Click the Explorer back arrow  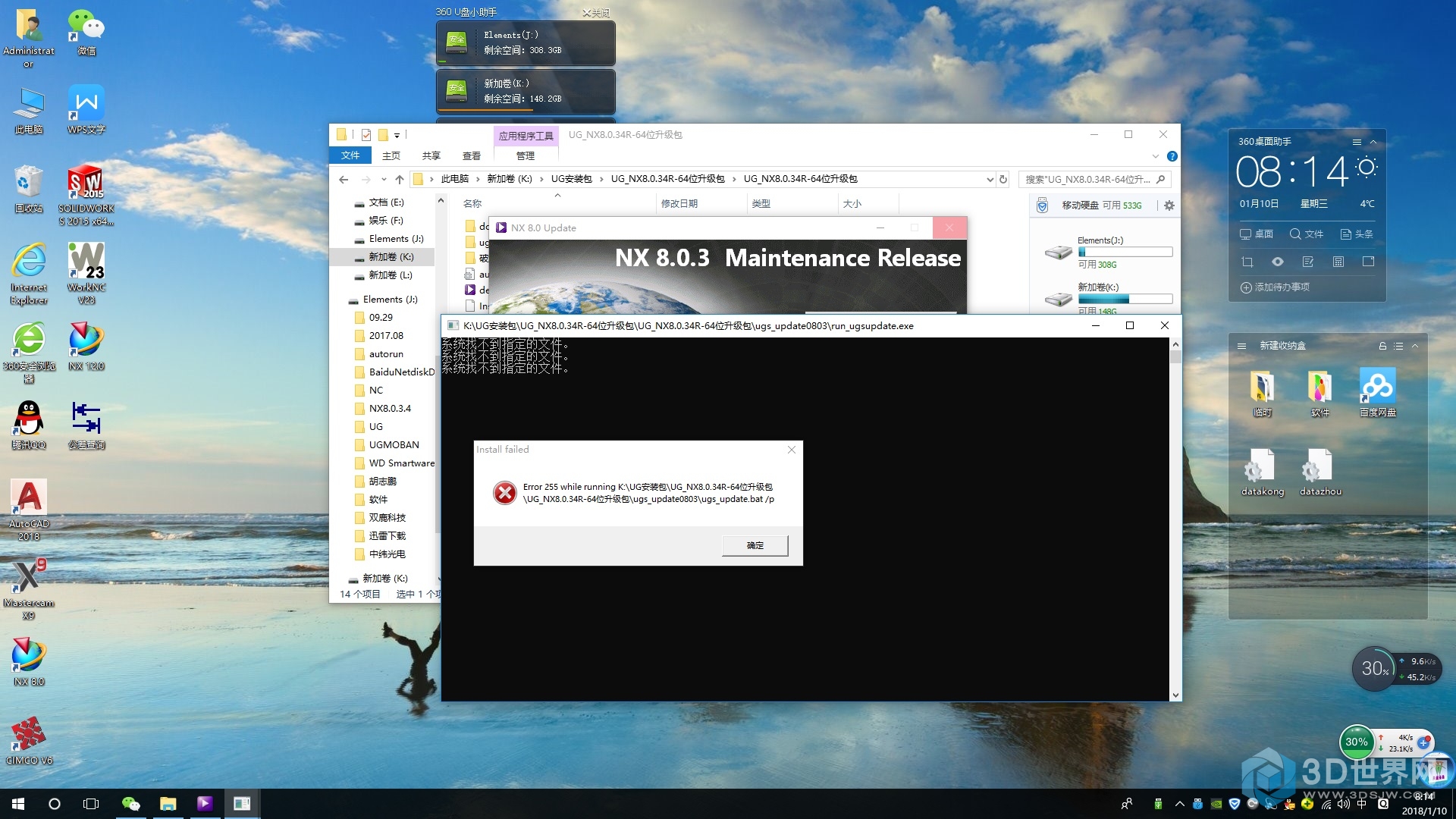(x=344, y=180)
